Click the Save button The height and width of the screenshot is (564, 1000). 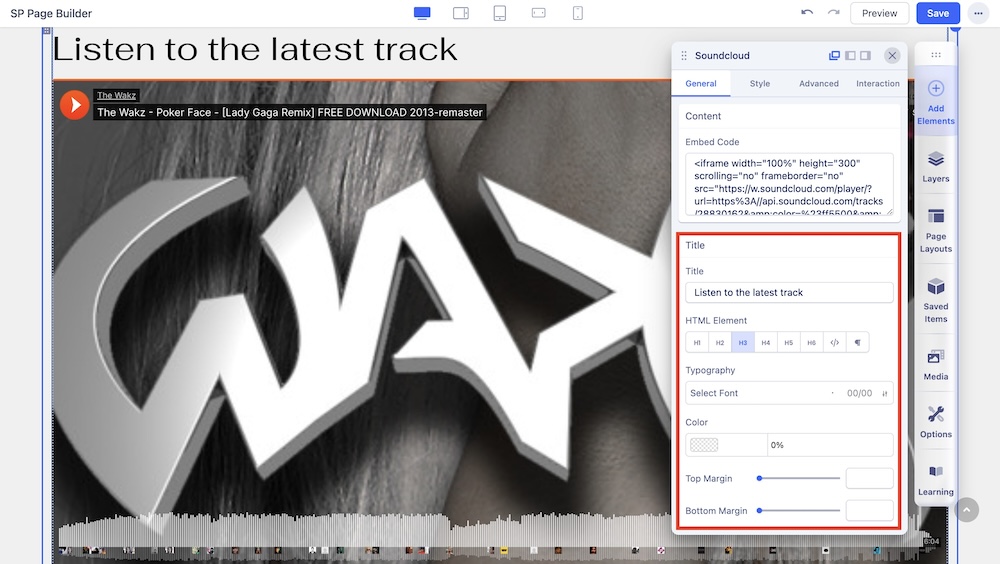tap(937, 13)
